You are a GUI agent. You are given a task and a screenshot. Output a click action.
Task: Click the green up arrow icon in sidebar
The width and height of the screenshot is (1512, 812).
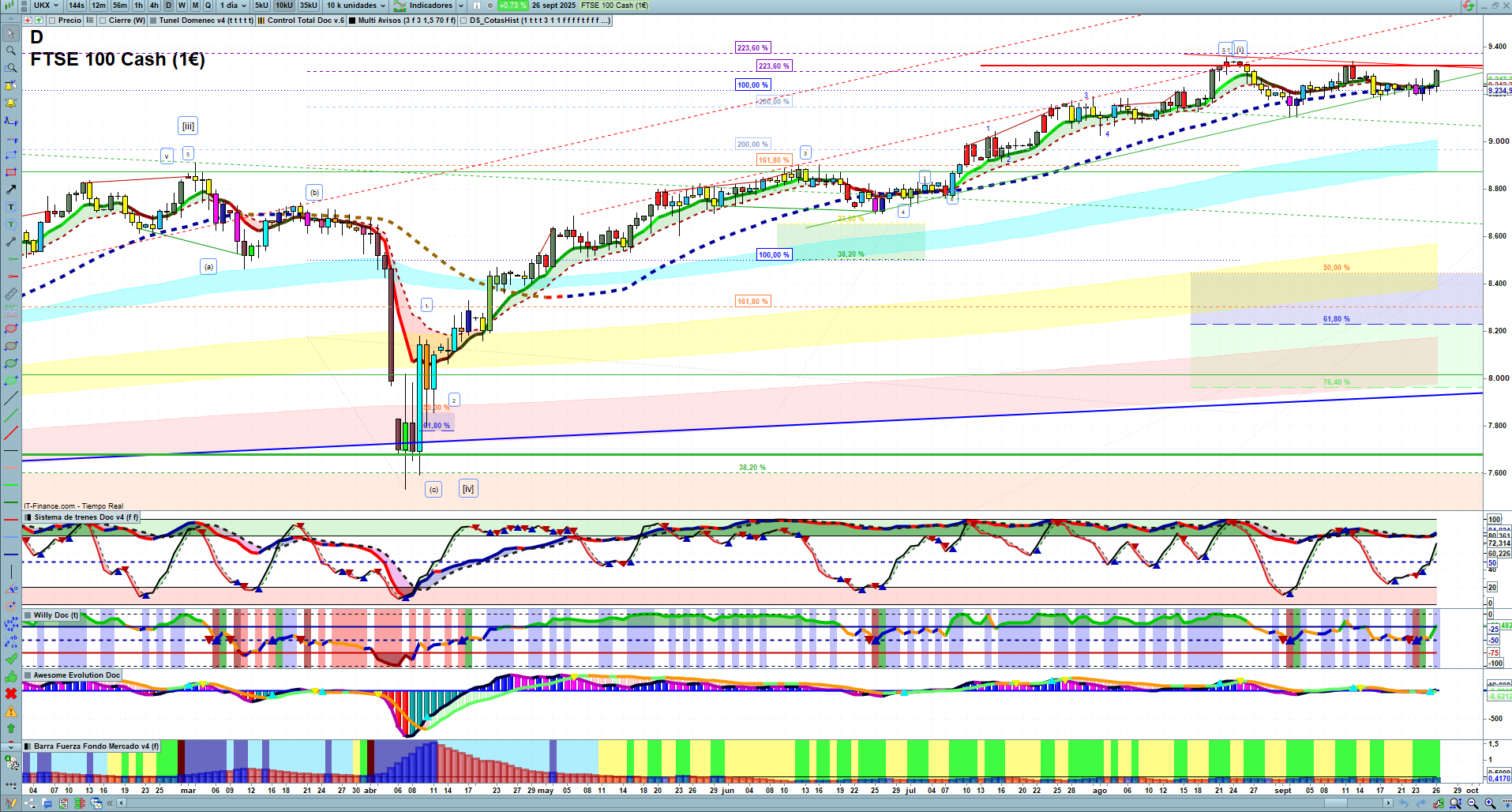pyautogui.click(x=11, y=728)
